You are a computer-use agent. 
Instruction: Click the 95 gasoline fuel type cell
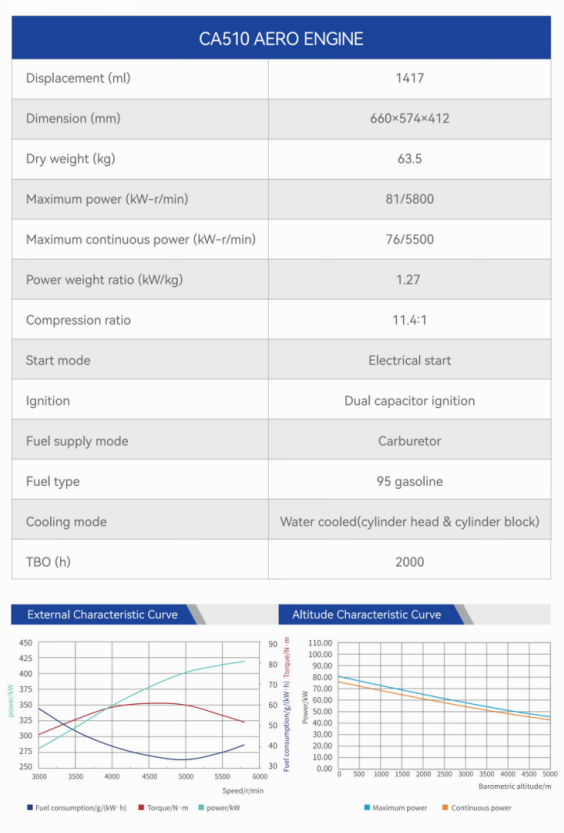(x=409, y=481)
